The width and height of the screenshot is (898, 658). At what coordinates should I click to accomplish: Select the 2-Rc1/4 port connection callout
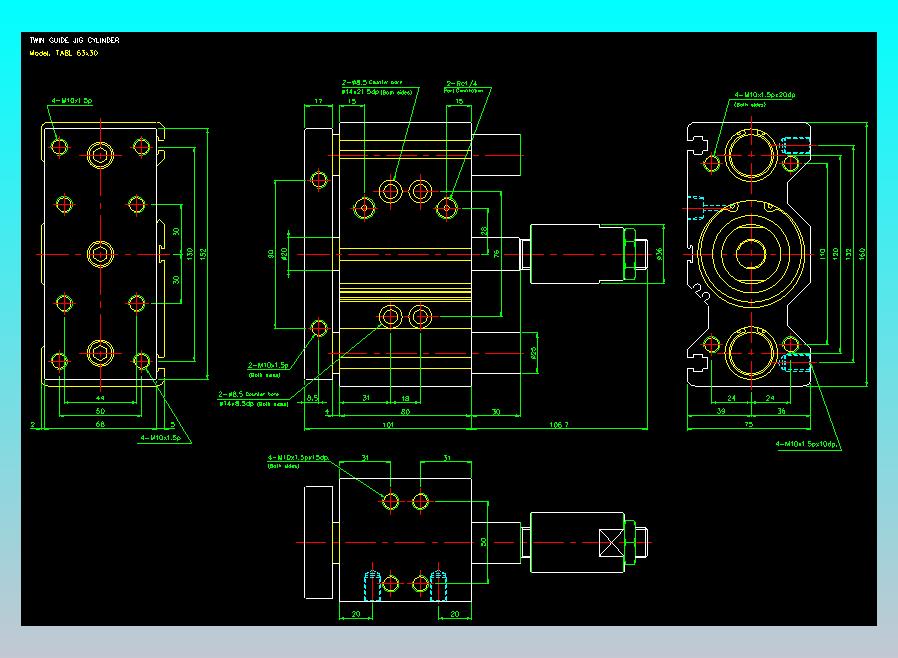pos(463,86)
